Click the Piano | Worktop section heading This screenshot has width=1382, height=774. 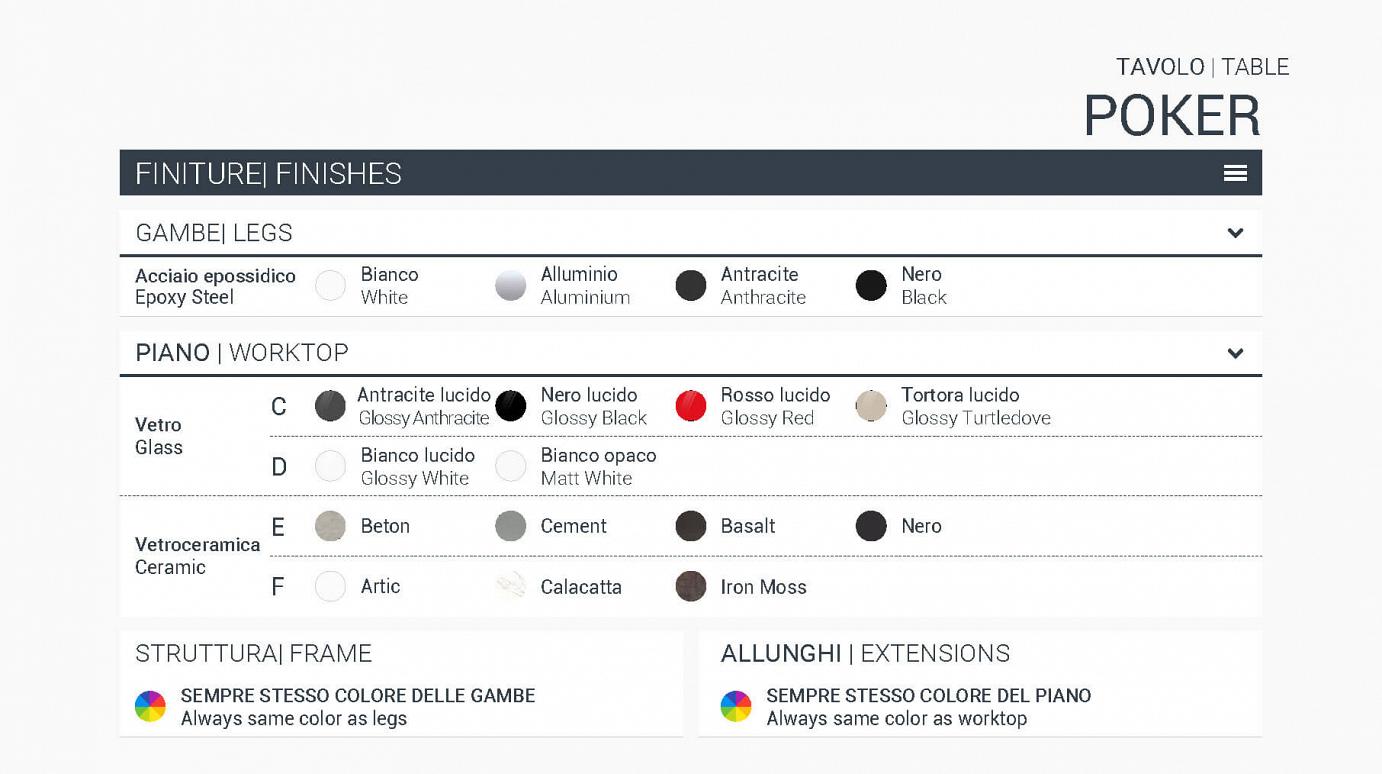click(x=242, y=353)
